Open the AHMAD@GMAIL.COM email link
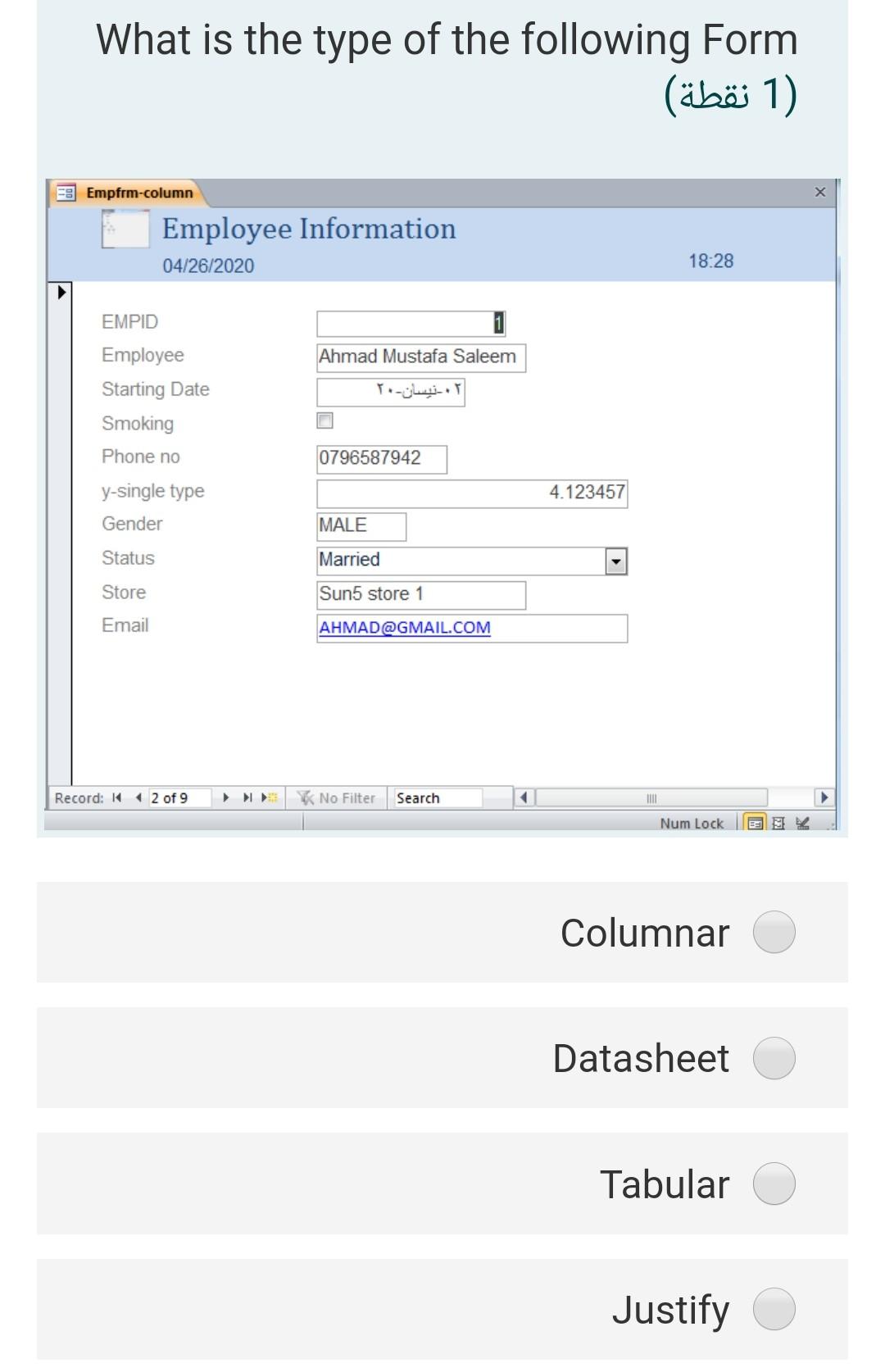Screen dimensions: 885x1372 405,628
